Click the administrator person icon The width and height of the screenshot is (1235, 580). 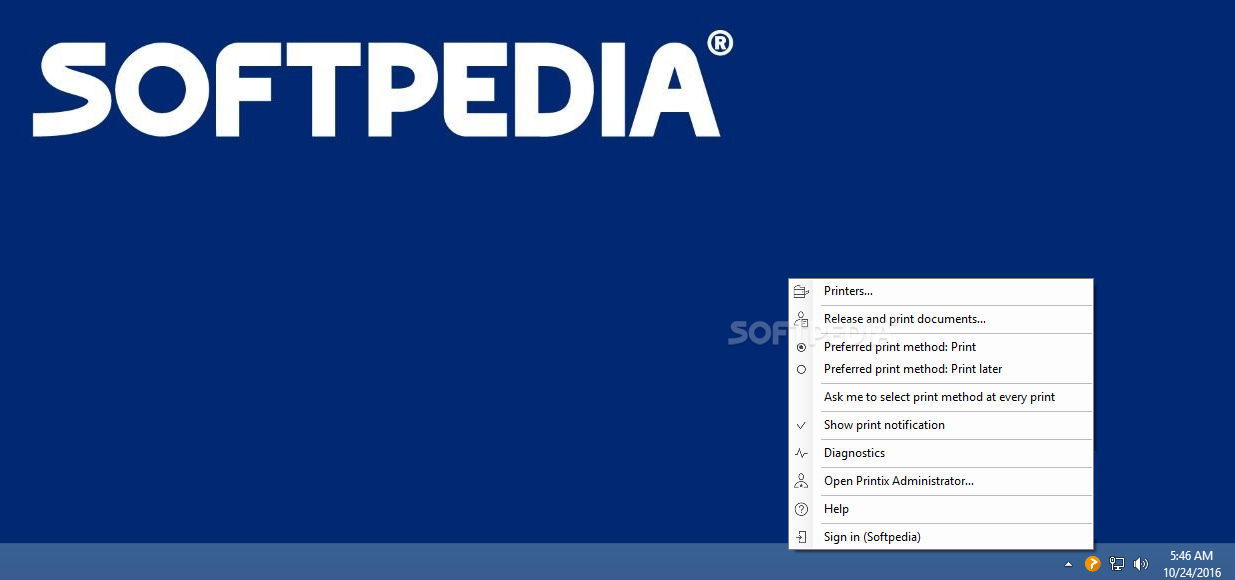coord(801,481)
